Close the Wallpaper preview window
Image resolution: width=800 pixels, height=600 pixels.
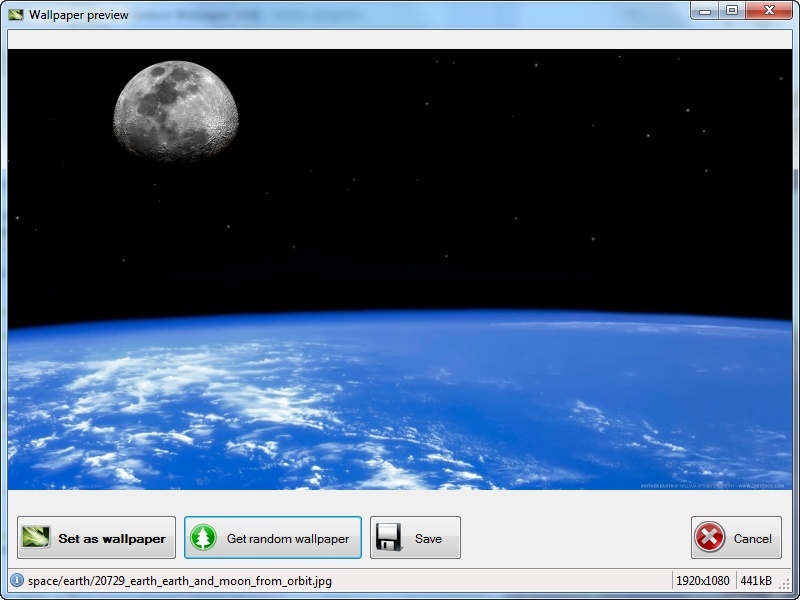pyautogui.click(x=768, y=10)
